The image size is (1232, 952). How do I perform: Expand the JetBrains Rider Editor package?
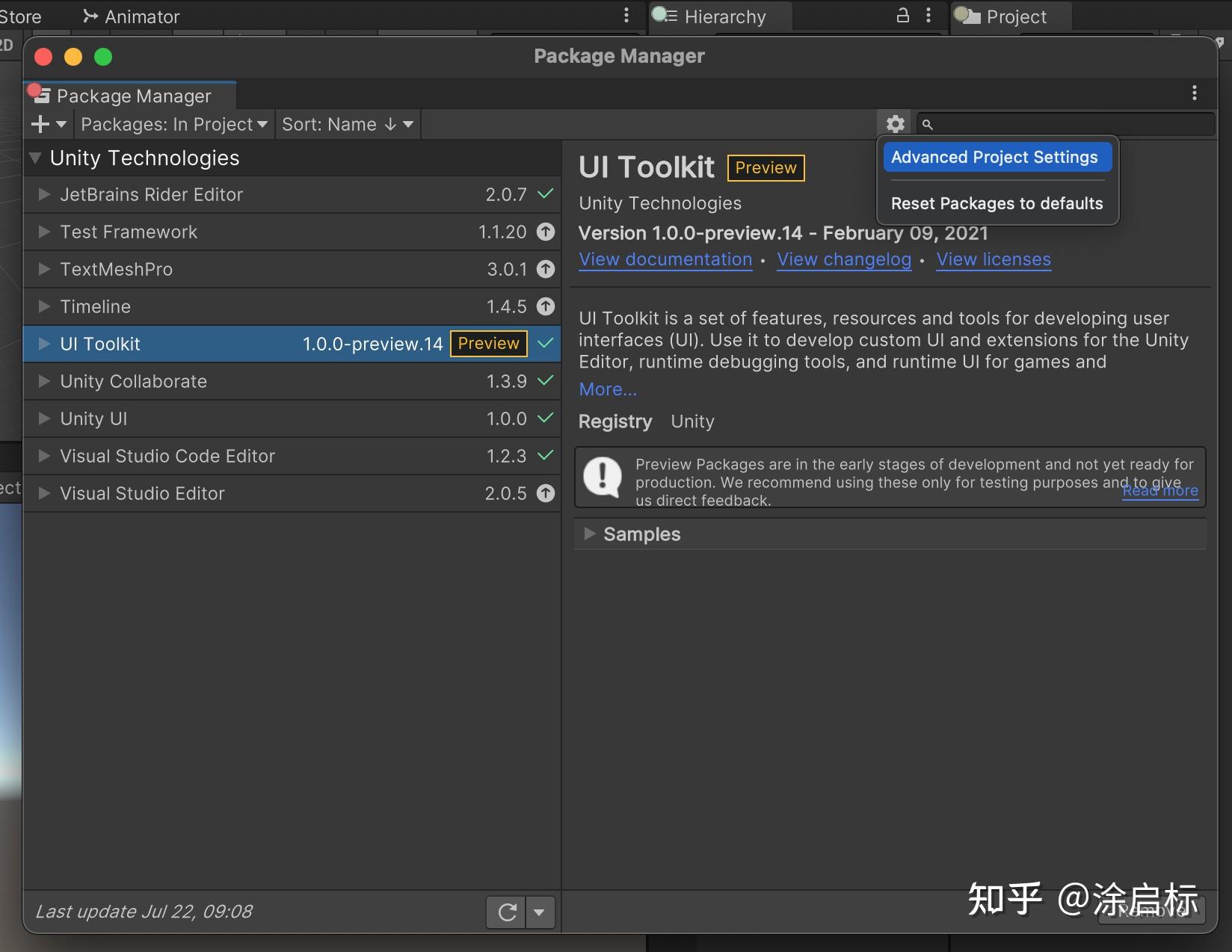(x=44, y=194)
